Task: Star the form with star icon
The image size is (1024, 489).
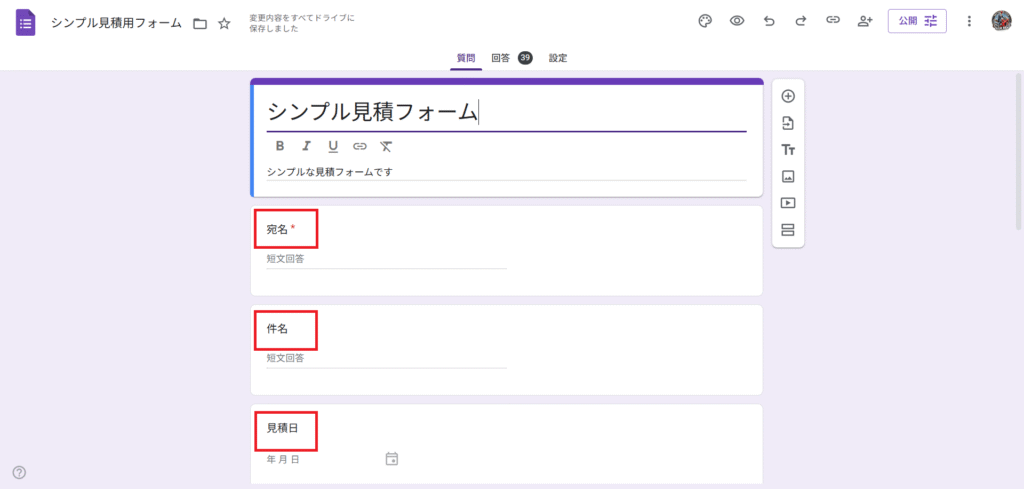Action: (224, 23)
